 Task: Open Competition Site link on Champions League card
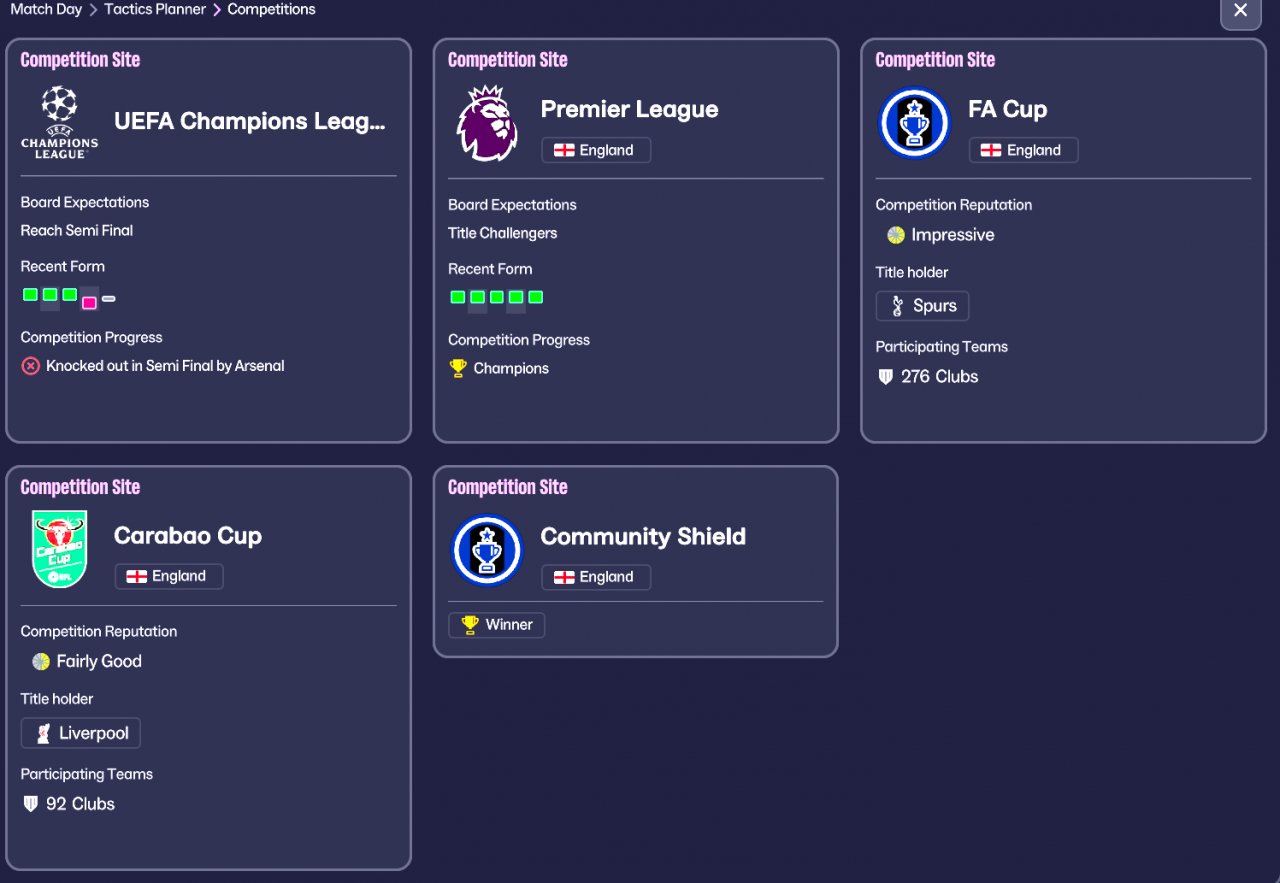click(x=80, y=60)
